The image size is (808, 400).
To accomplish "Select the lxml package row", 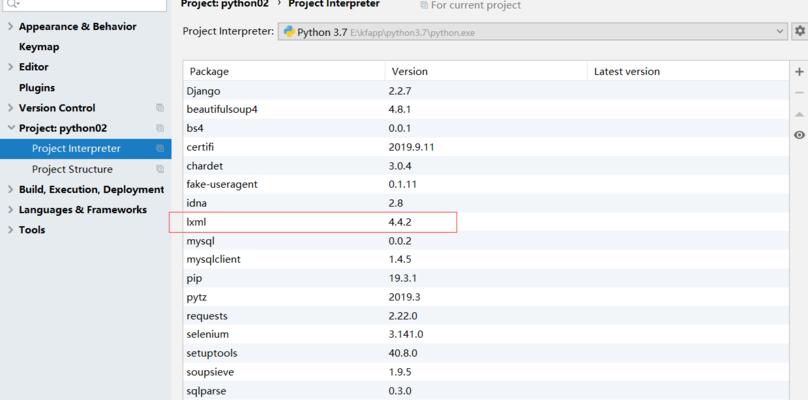I will pyautogui.click(x=486, y=222).
